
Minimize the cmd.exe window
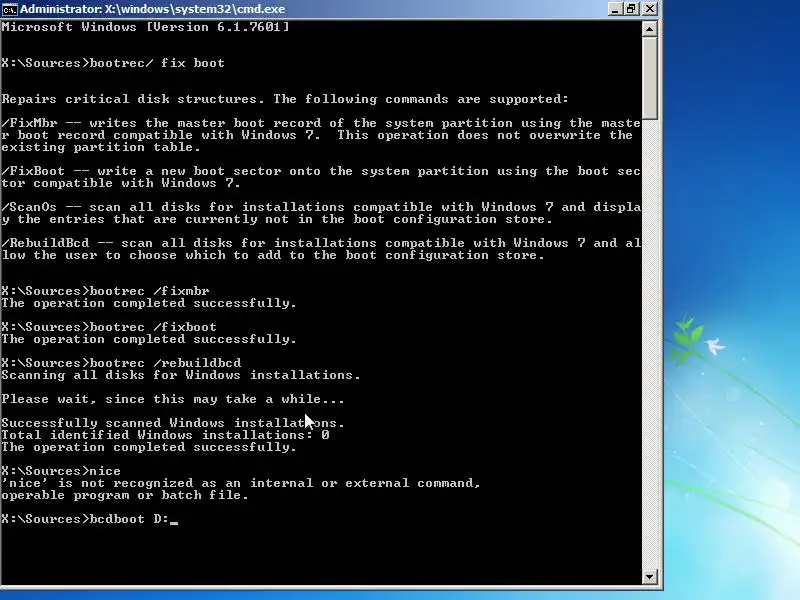(x=615, y=9)
